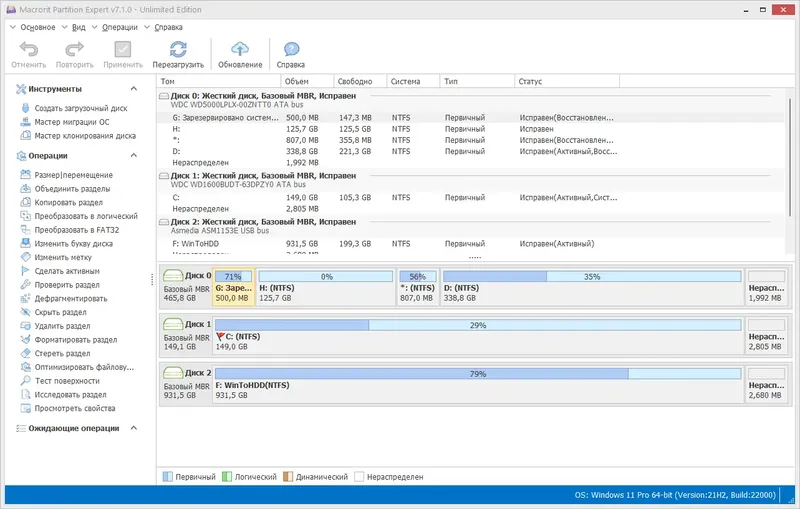800x509 pixels.
Task: Launch Мастер миграции ОС wizard
Action: tap(72, 122)
